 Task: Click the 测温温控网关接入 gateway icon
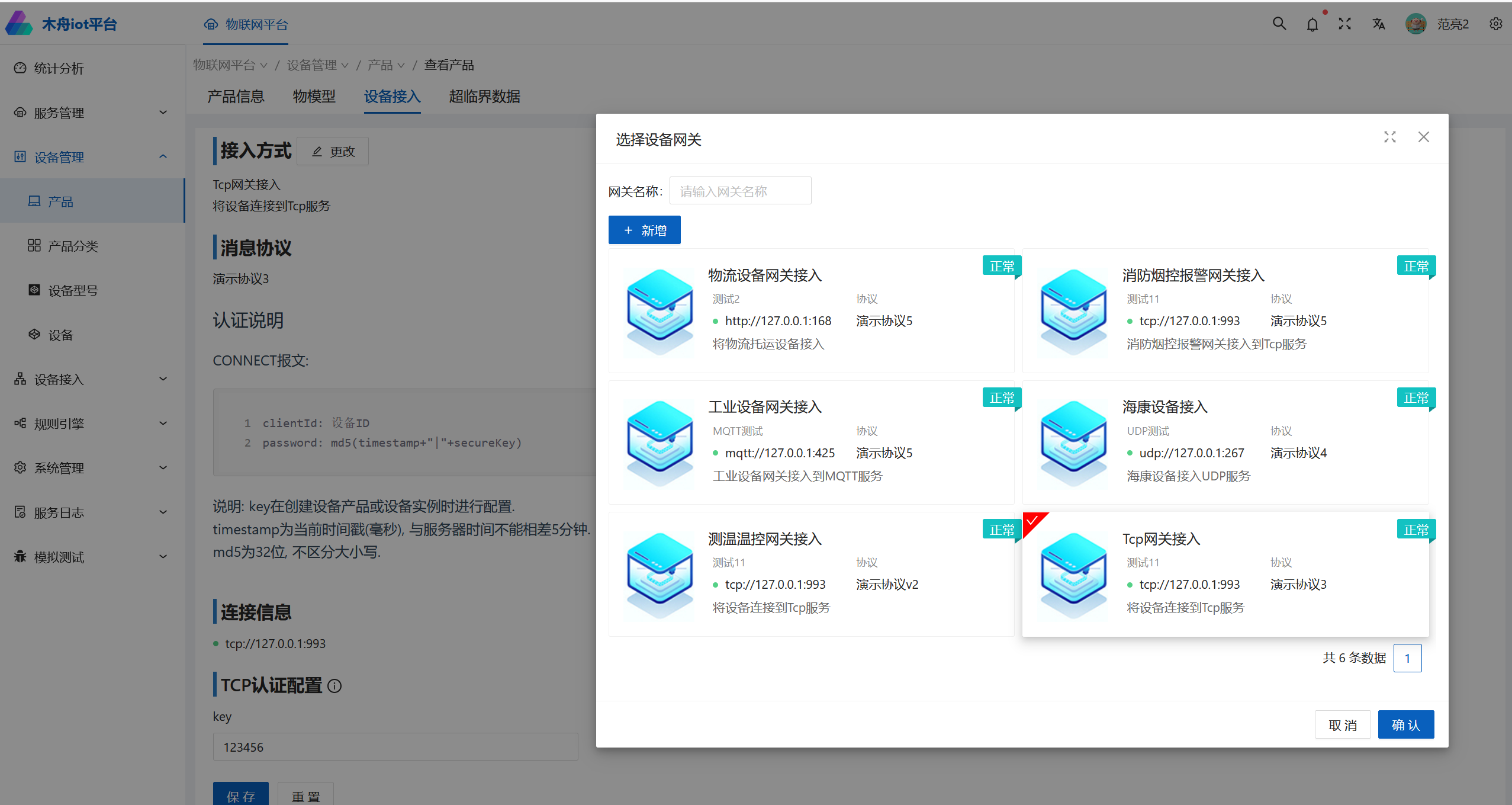[x=660, y=575]
